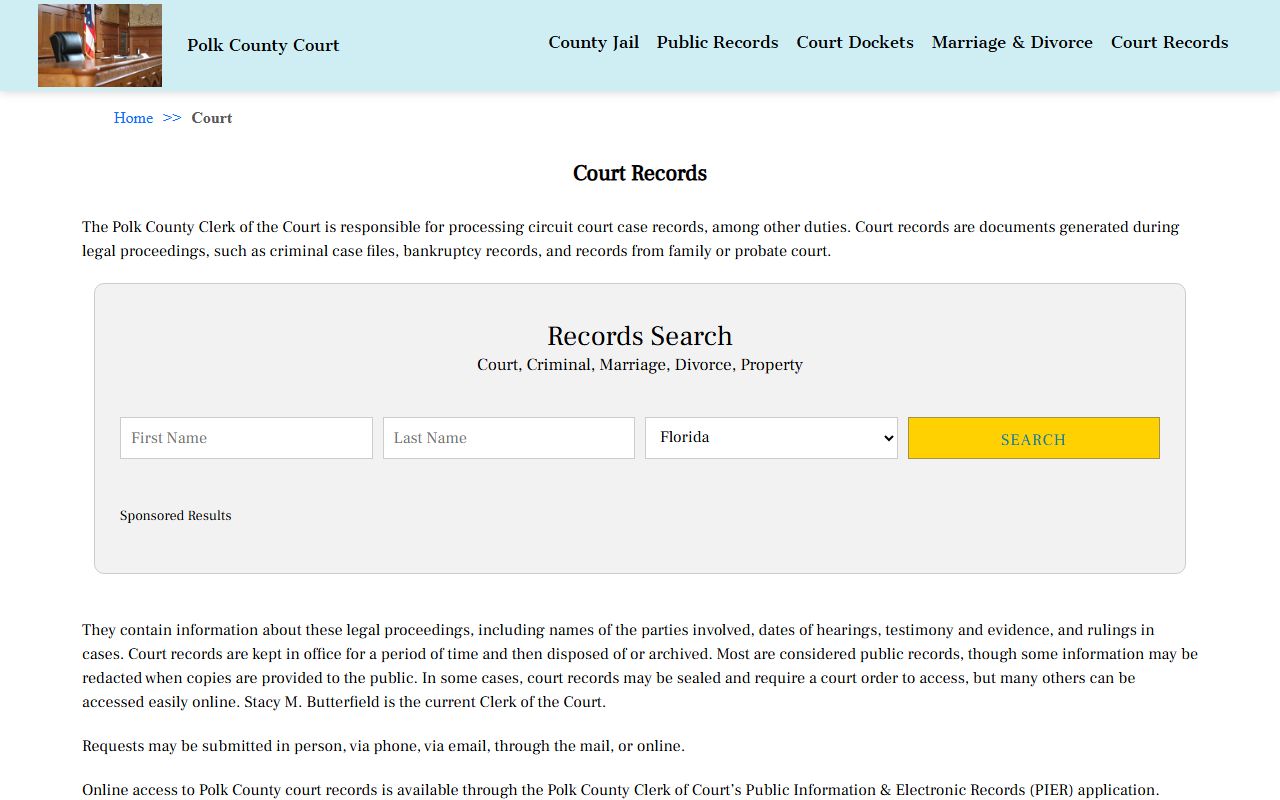Open the Polk County Court site title
1280x800 pixels.
coord(263,45)
